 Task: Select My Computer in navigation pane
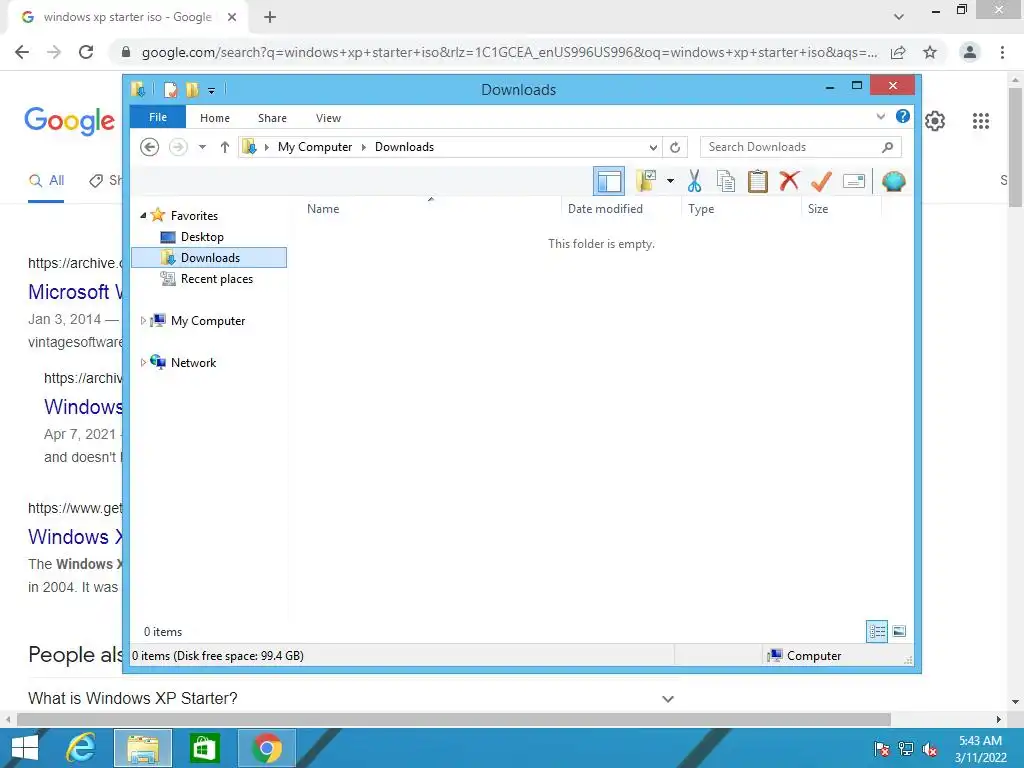pyautogui.click(x=208, y=321)
